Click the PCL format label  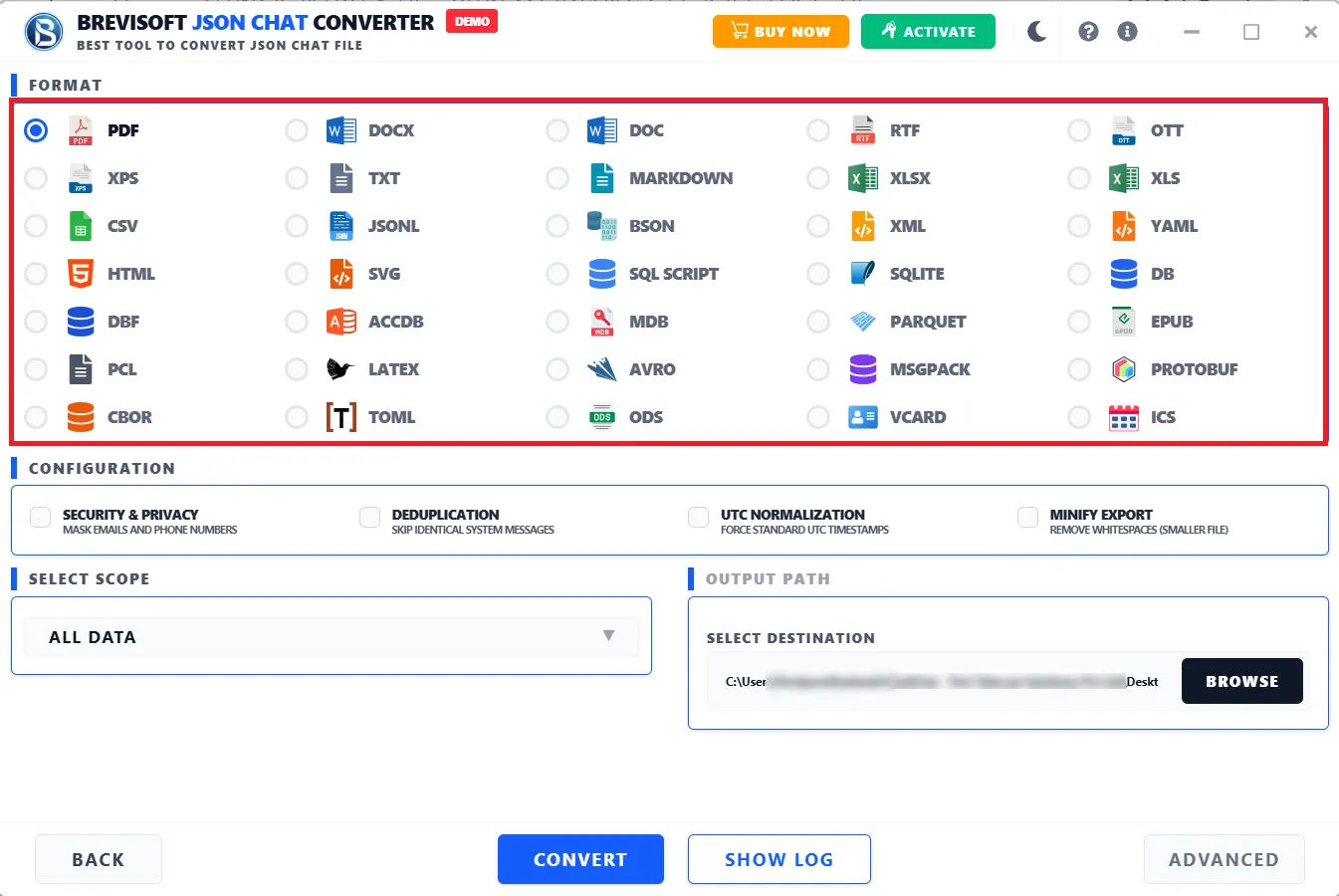coord(122,369)
